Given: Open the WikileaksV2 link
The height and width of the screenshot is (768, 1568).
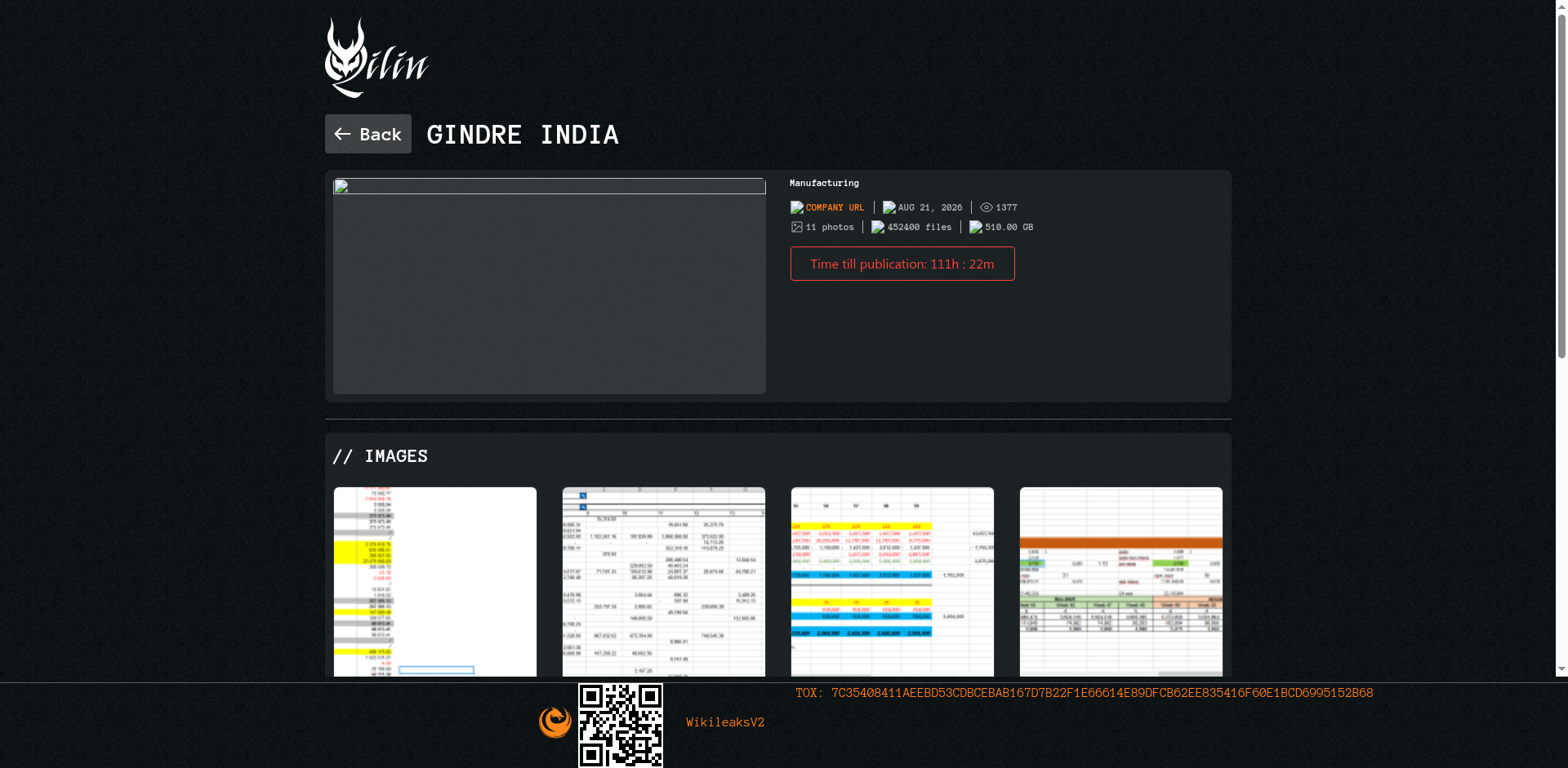Looking at the screenshot, I should point(725,722).
